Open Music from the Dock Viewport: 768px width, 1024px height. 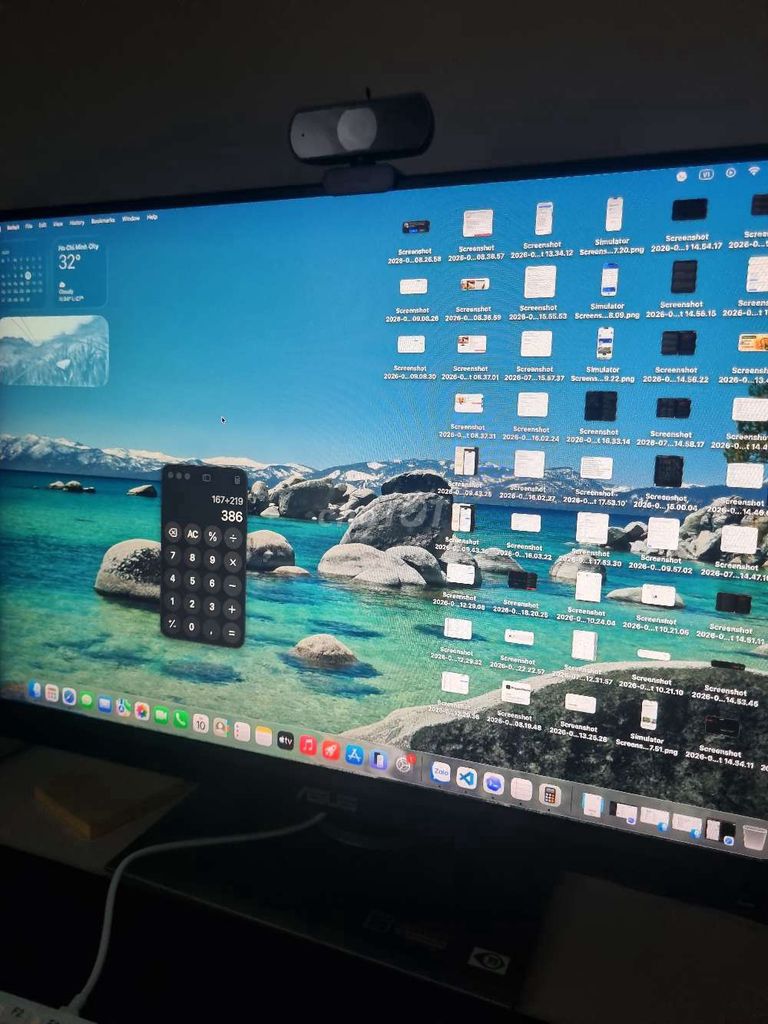coord(308,745)
